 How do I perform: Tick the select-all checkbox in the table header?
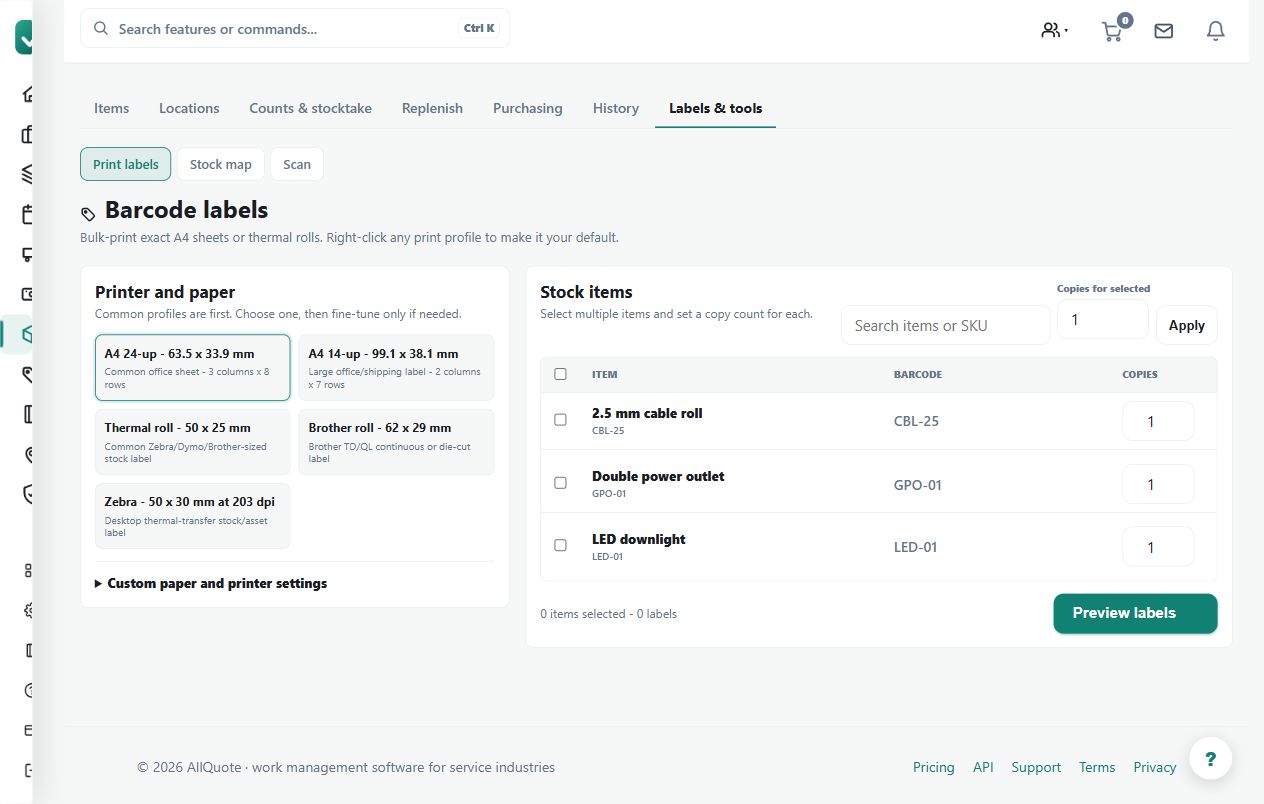[560, 374]
